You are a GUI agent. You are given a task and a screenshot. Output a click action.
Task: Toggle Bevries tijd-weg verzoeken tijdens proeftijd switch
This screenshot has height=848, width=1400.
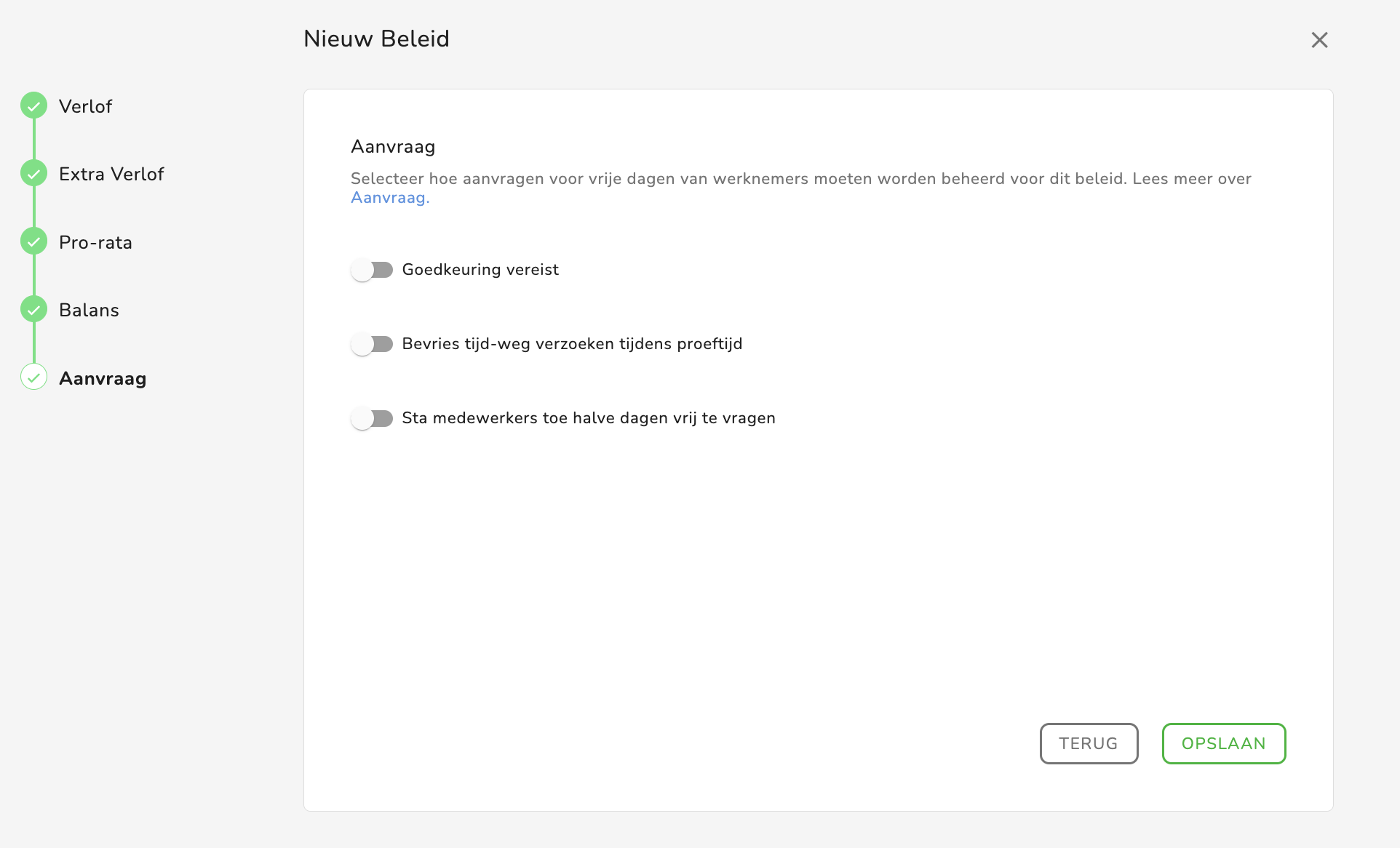tap(372, 344)
